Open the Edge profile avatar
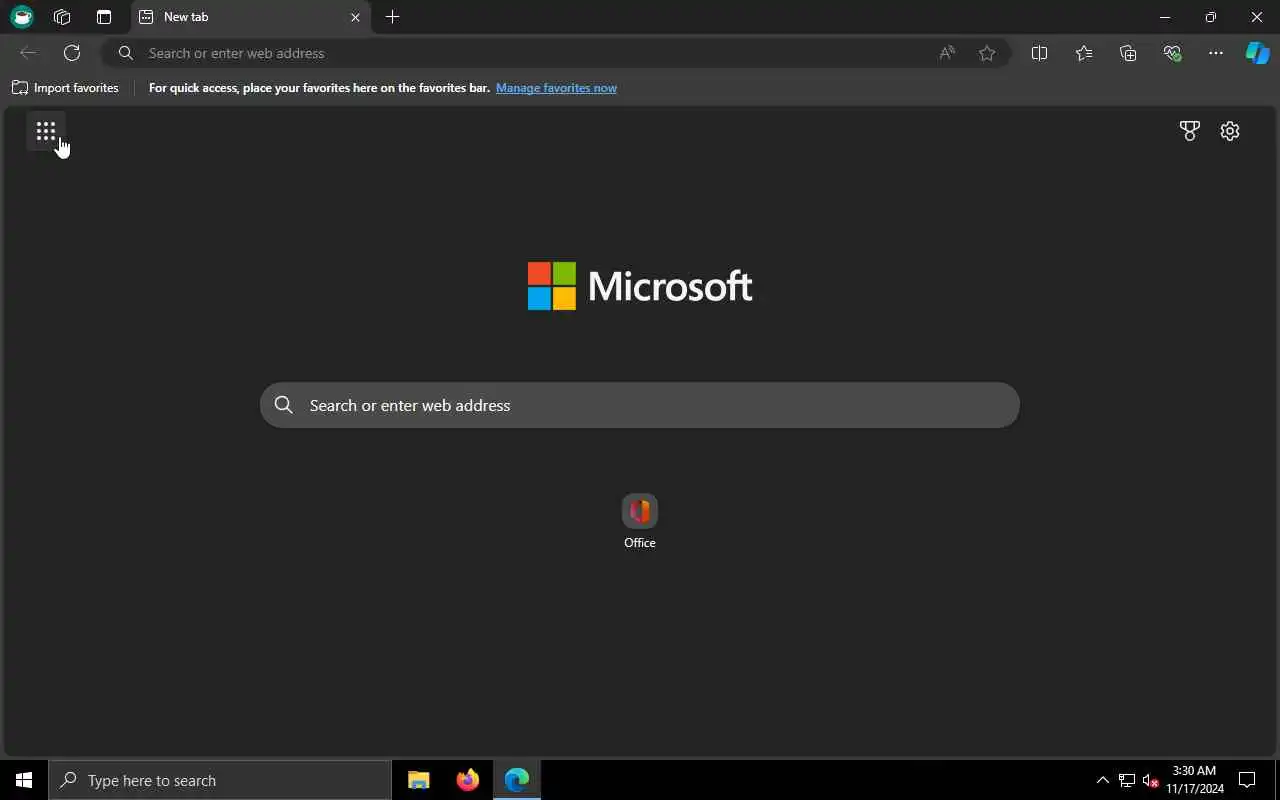Viewport: 1280px width, 800px height. pos(22,17)
